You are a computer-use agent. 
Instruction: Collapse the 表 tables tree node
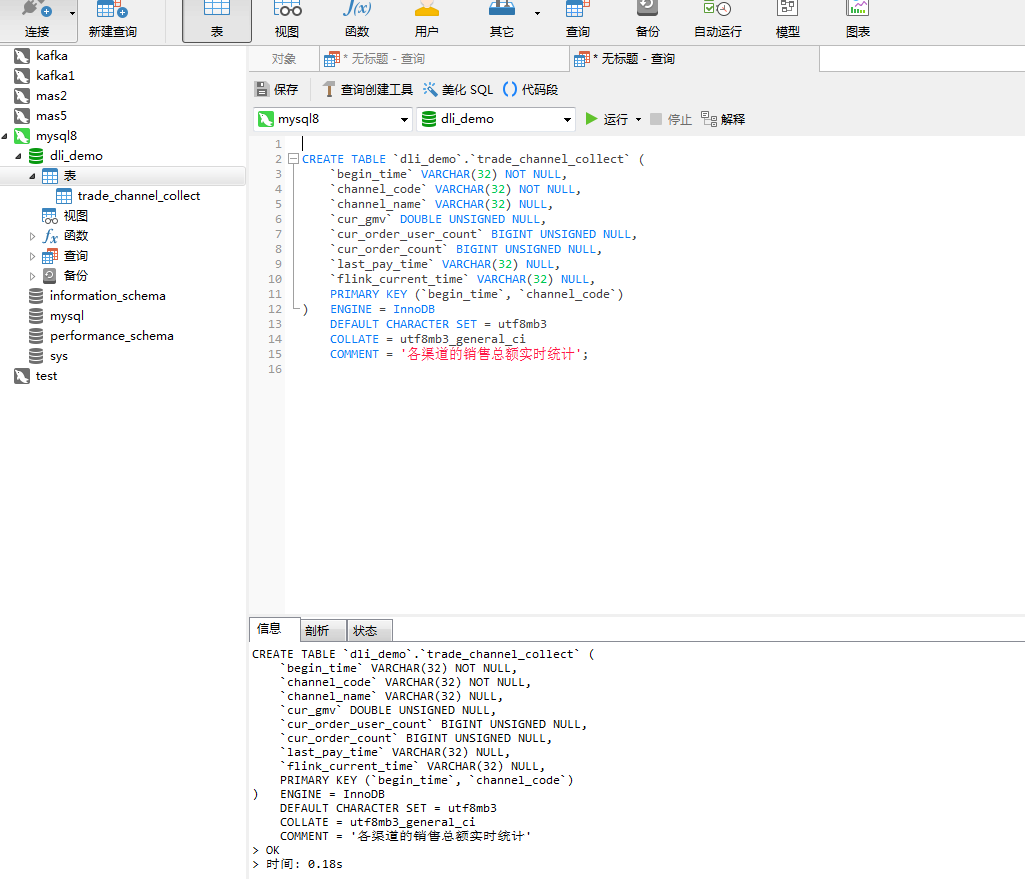pos(32,176)
